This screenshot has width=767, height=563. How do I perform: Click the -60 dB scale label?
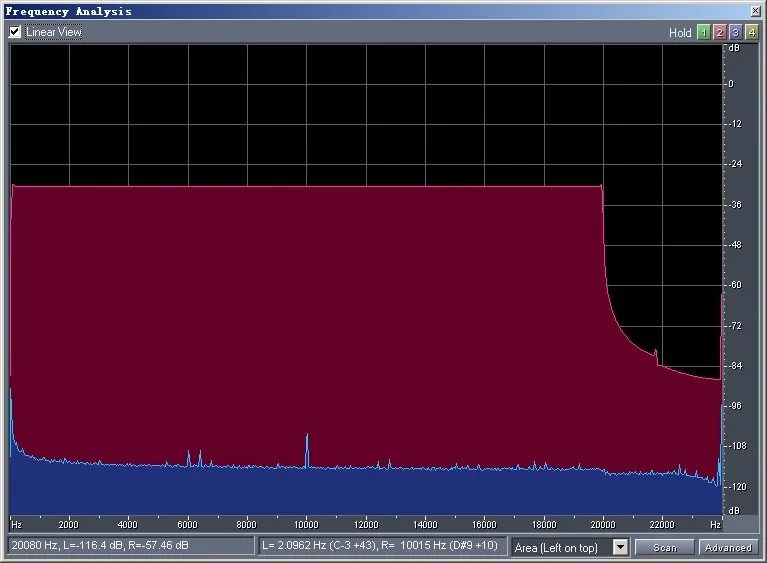click(x=735, y=285)
